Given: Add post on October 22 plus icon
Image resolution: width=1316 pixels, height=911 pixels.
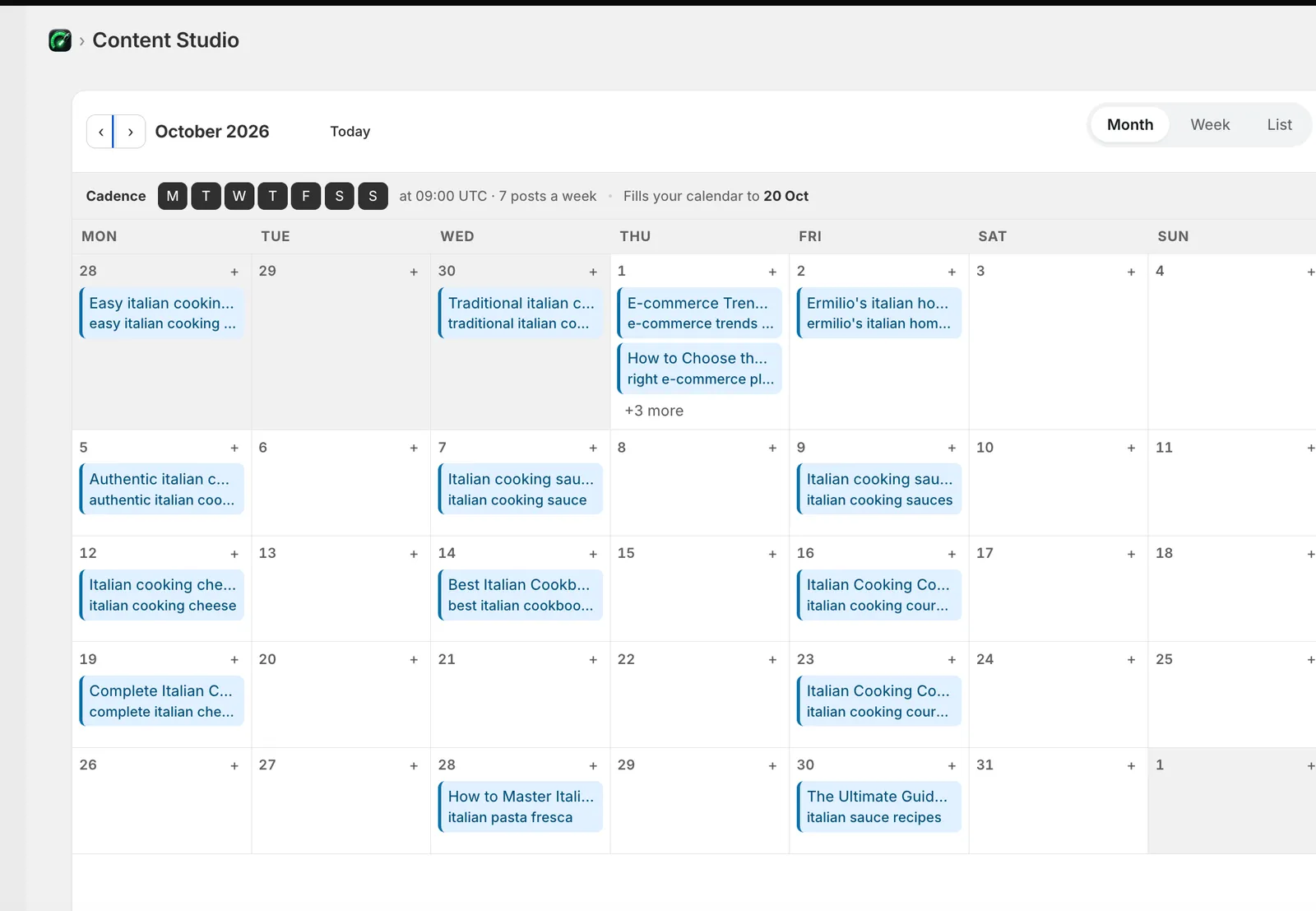Looking at the screenshot, I should (772, 659).
